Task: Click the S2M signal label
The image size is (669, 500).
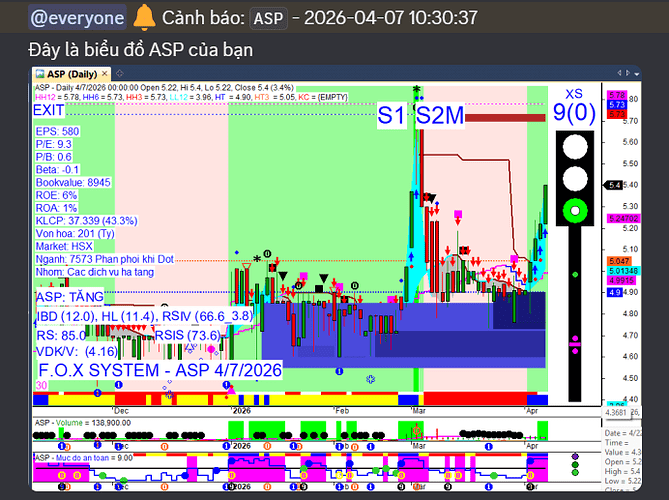Action: (x=439, y=115)
